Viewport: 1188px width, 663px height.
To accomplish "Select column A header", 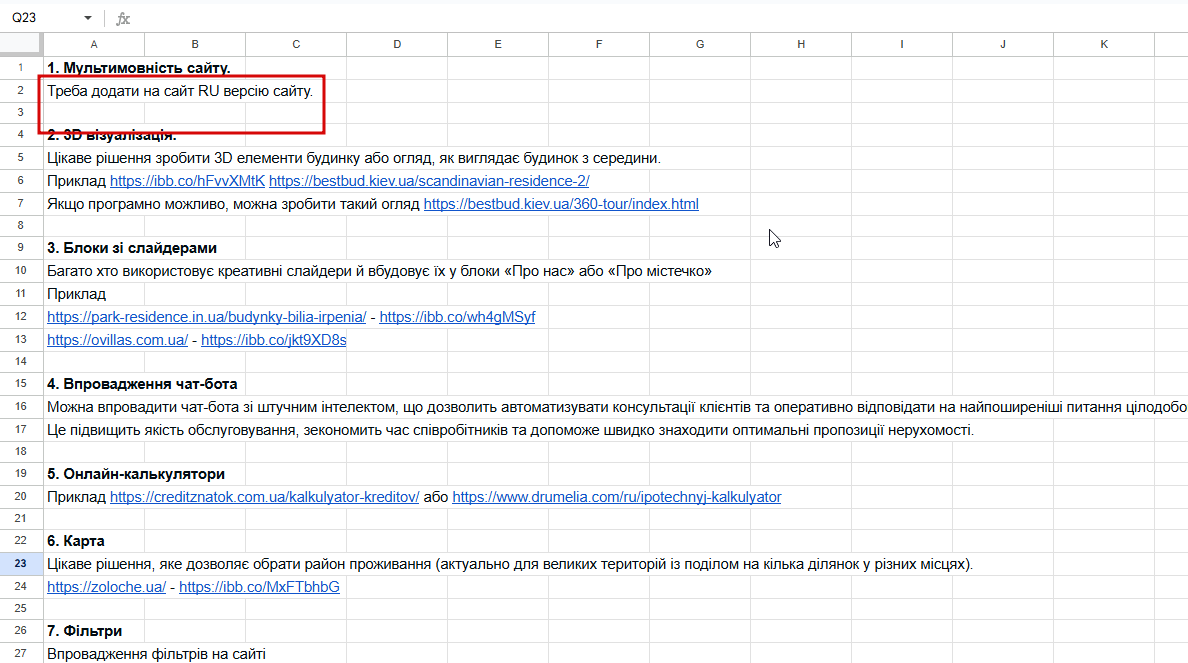I will (94, 44).
